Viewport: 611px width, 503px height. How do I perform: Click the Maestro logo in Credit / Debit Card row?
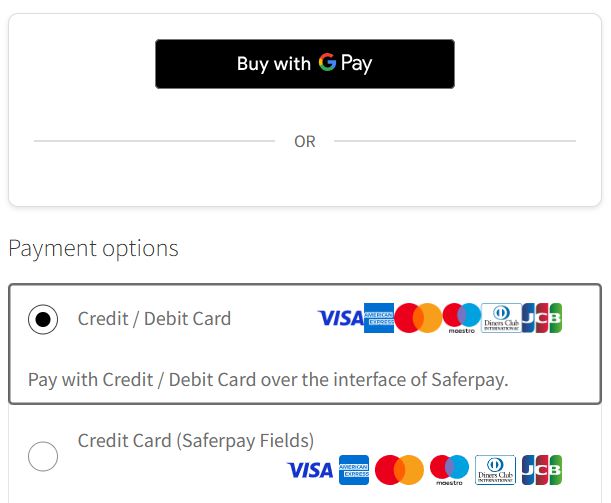461,318
